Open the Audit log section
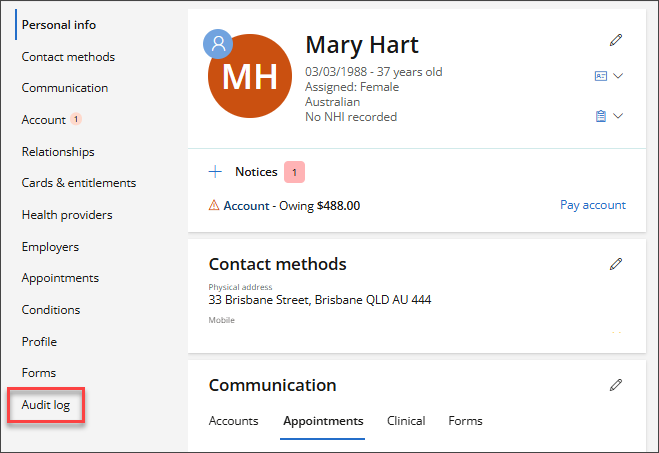 pos(45,405)
